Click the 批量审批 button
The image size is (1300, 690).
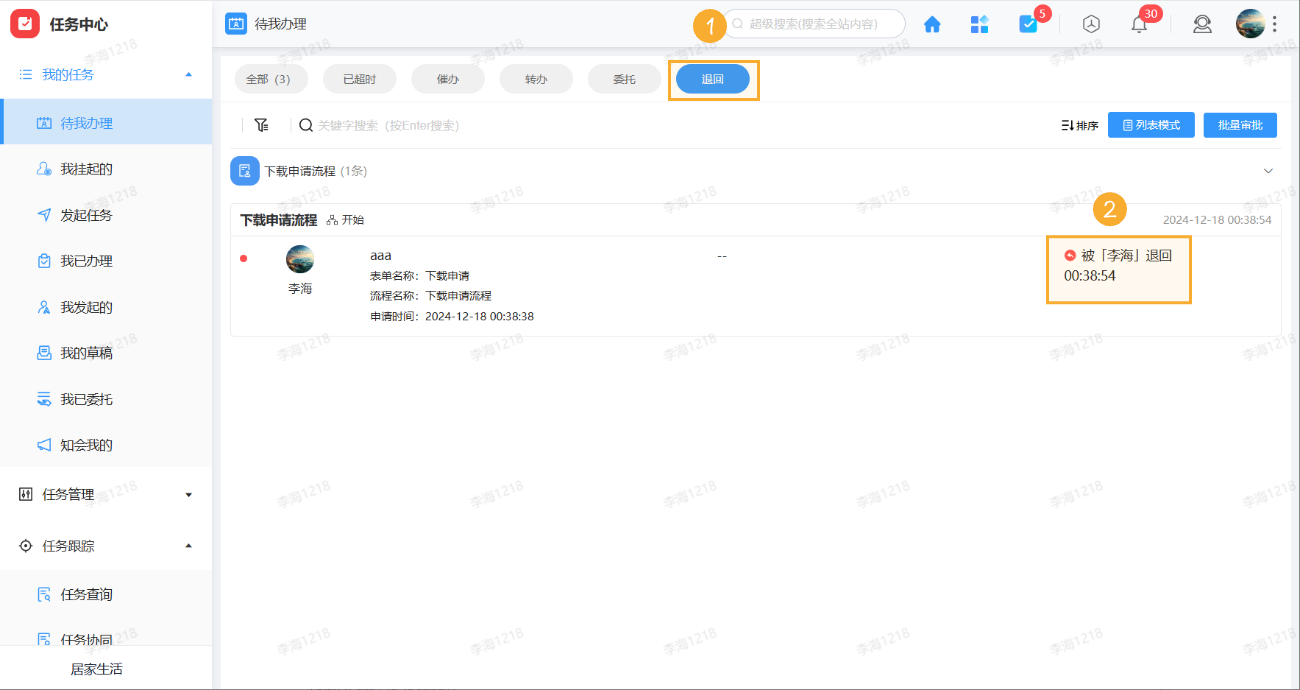(1240, 124)
